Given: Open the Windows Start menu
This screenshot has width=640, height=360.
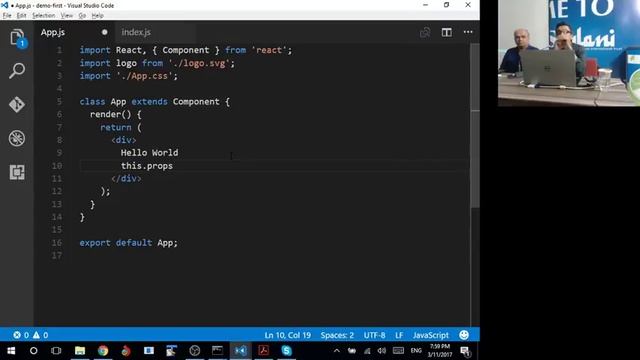Looking at the screenshot, I should pyautogui.click(x=11, y=351).
